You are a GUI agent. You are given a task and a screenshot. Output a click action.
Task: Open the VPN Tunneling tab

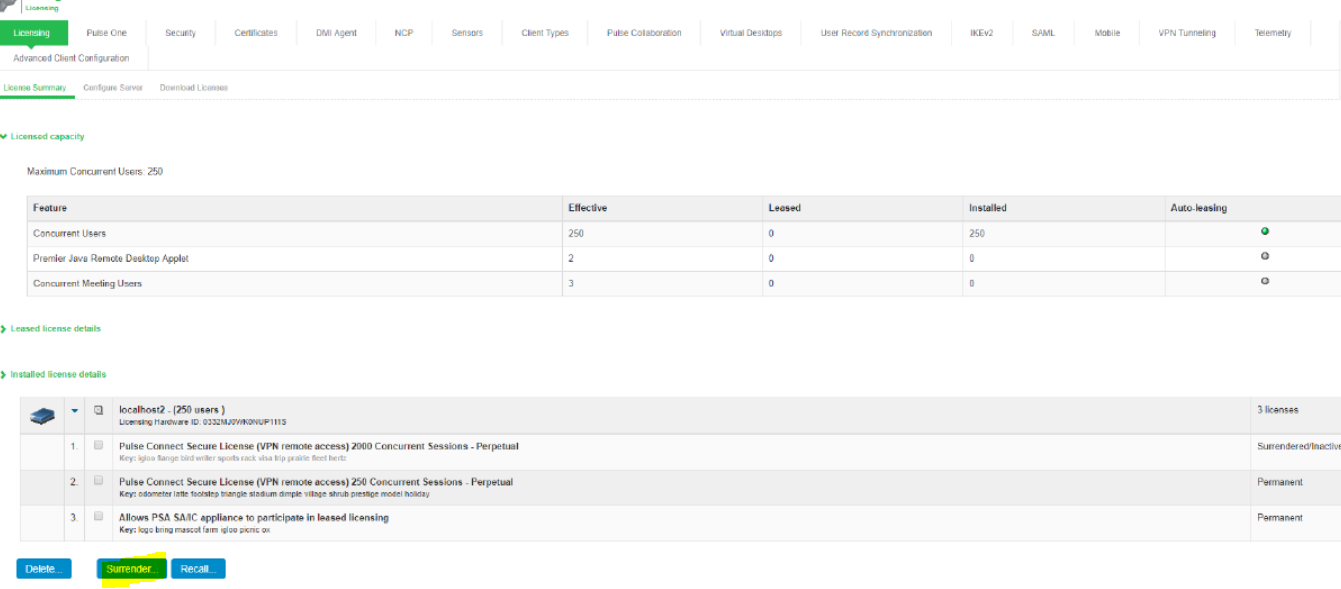point(1187,33)
